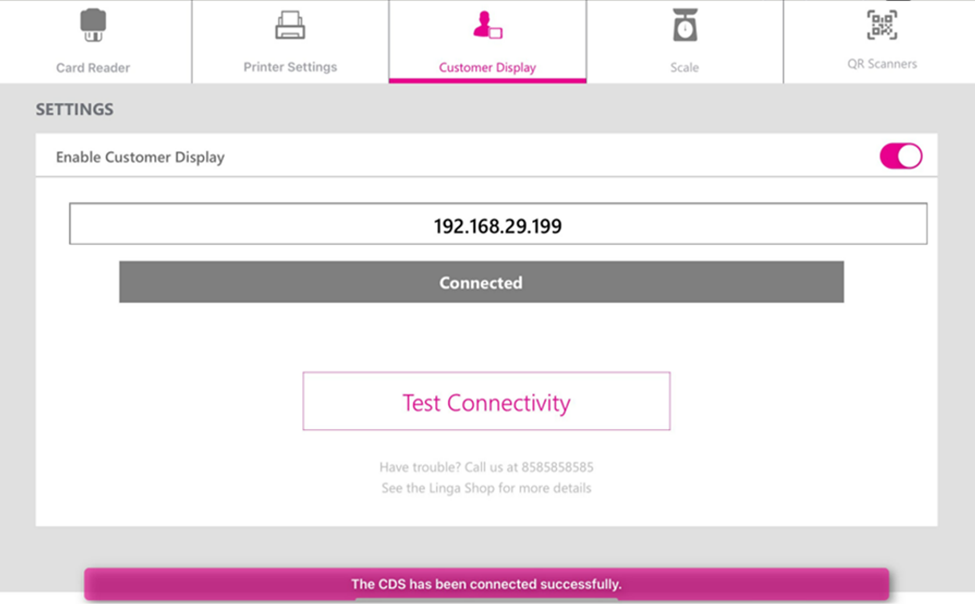This screenshot has width=975, height=604.
Task: Switch to the Card Reader tab label
Action: pos(93,68)
